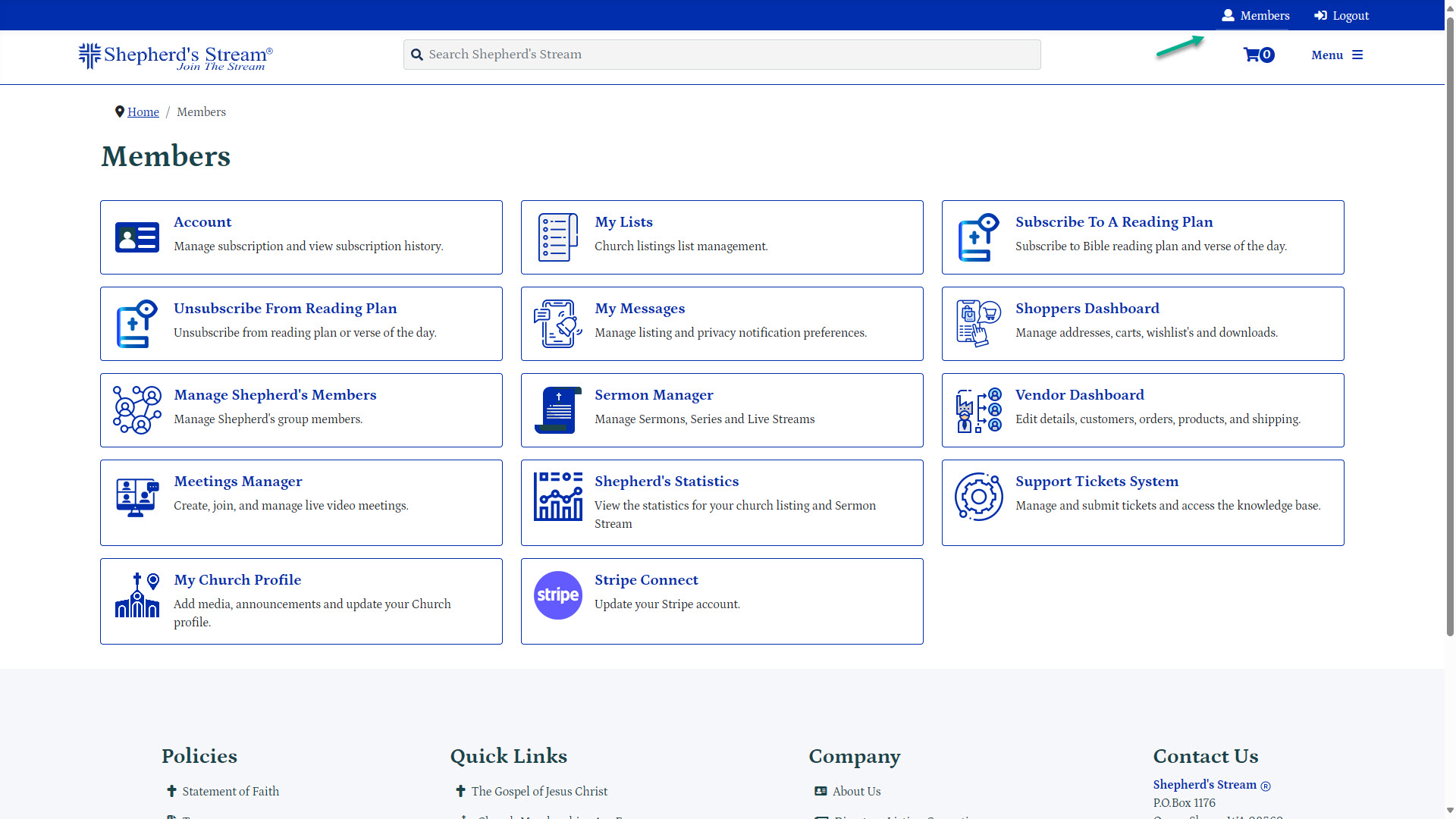
Task: Open the Sermon Manager icon
Action: pos(558,410)
